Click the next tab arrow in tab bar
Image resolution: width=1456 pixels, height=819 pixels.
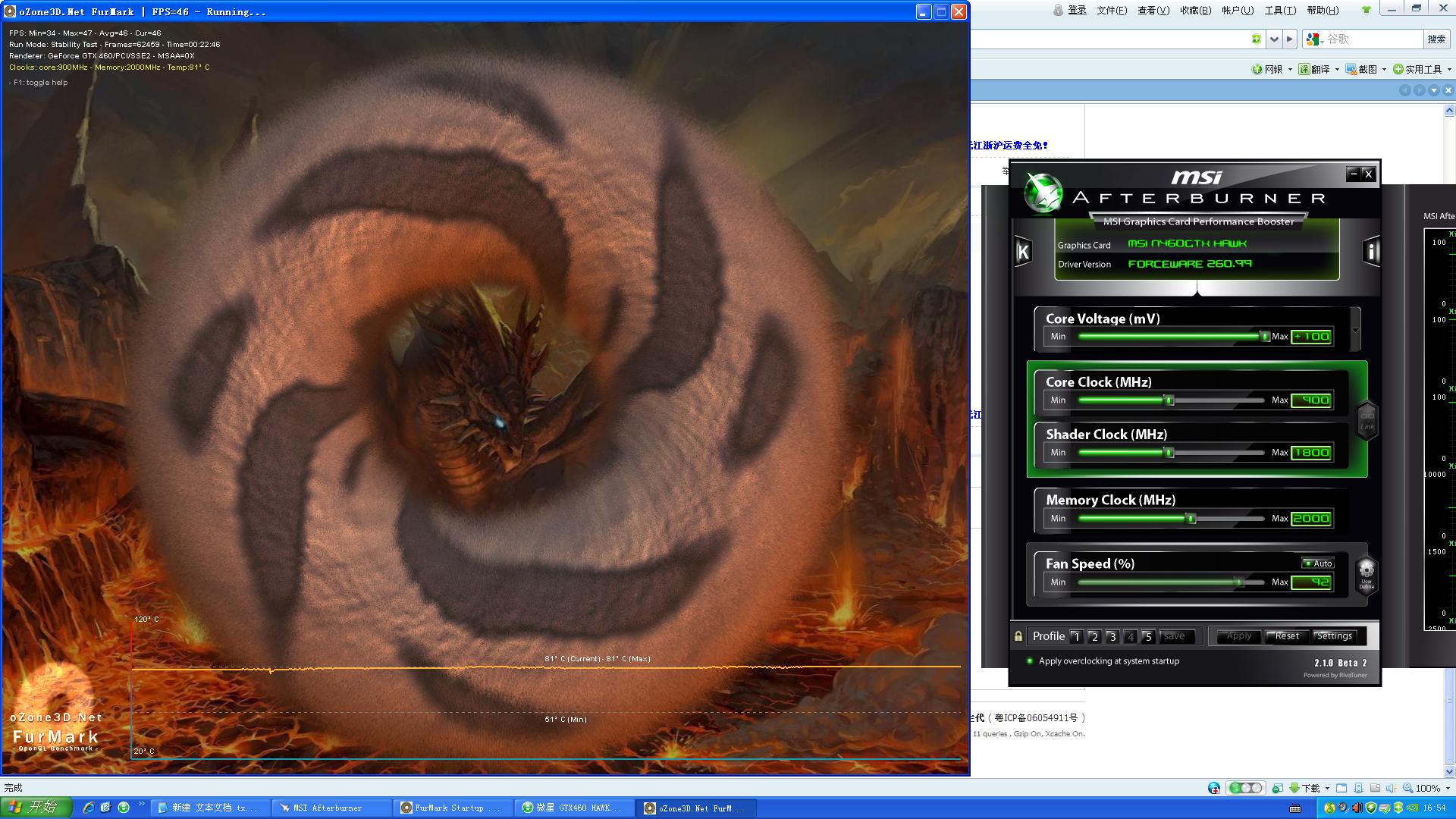pyautogui.click(x=1419, y=90)
